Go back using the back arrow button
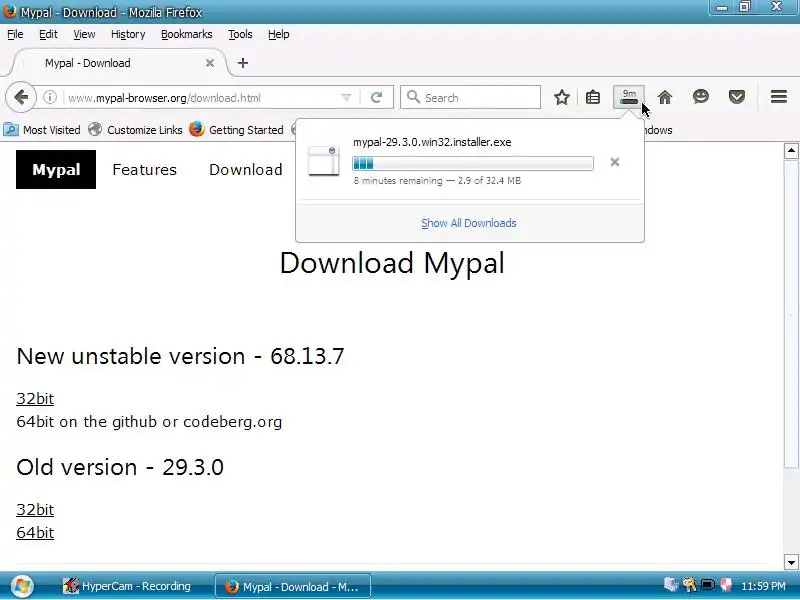 pos(21,97)
